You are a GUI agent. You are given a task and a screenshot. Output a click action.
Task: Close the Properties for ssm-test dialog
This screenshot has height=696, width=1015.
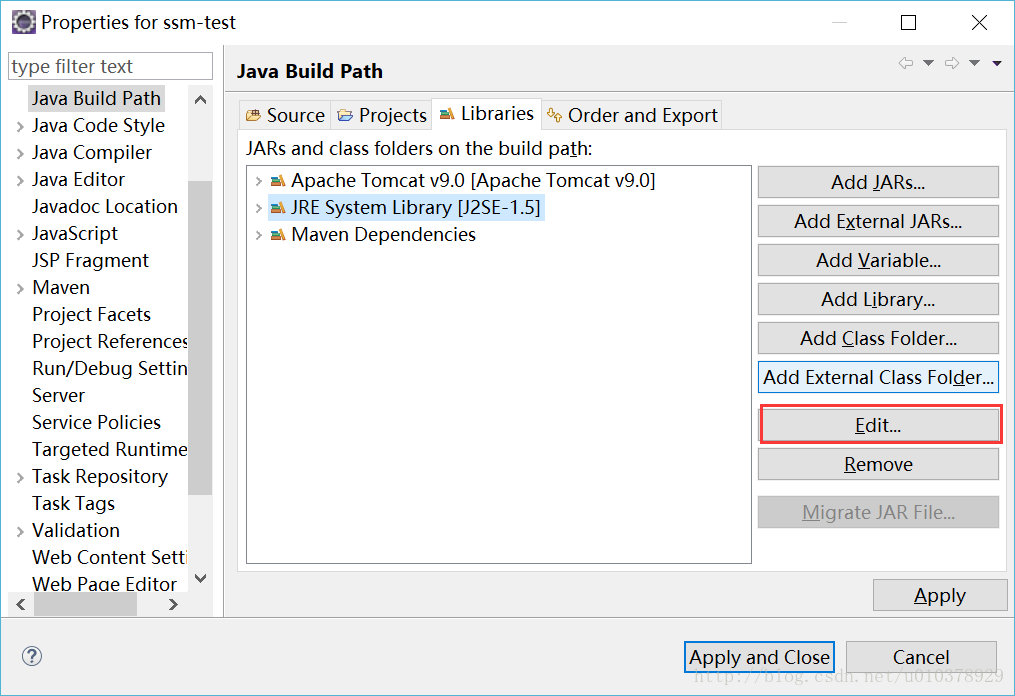[x=979, y=23]
